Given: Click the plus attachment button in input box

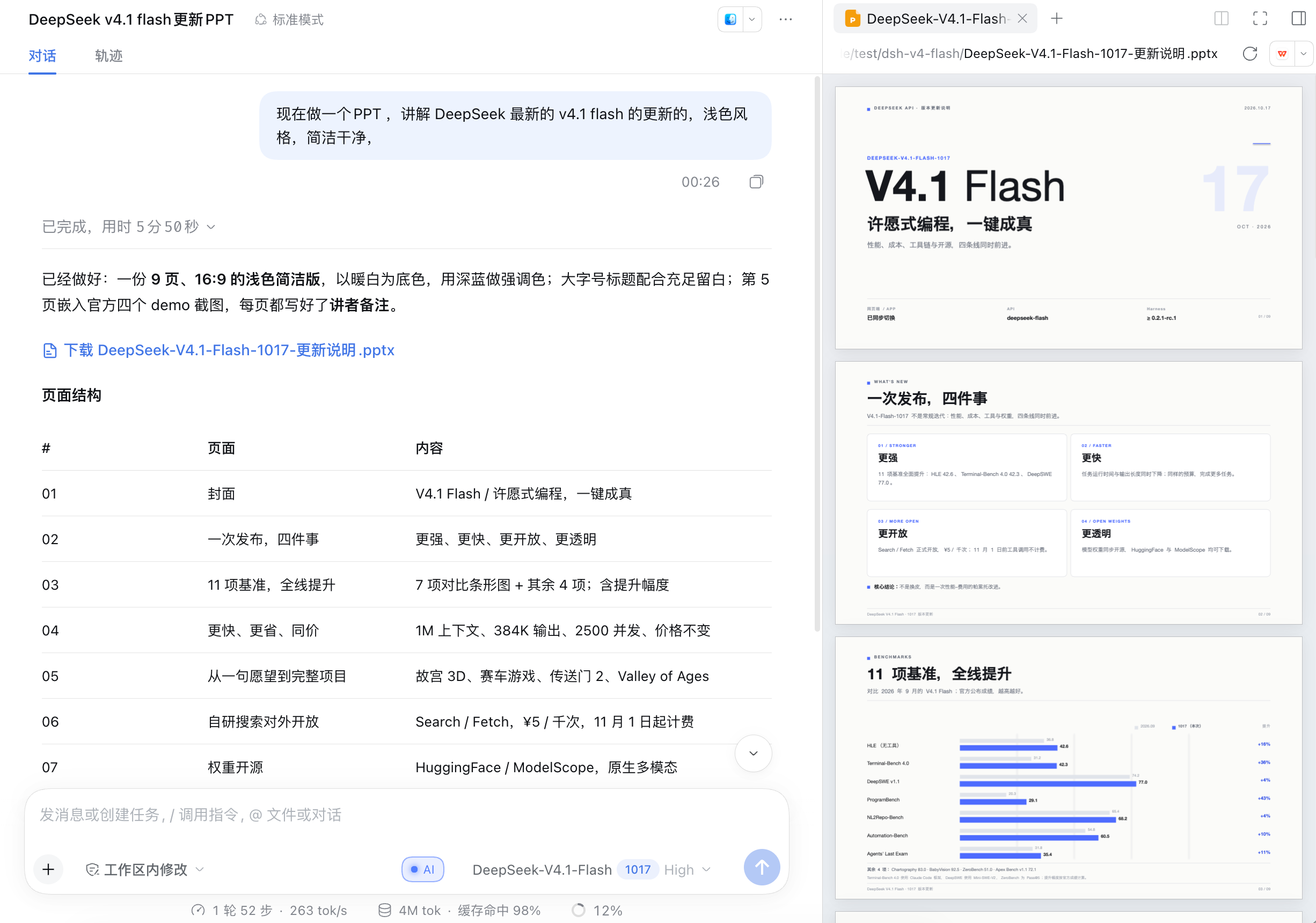Looking at the screenshot, I should point(49,869).
